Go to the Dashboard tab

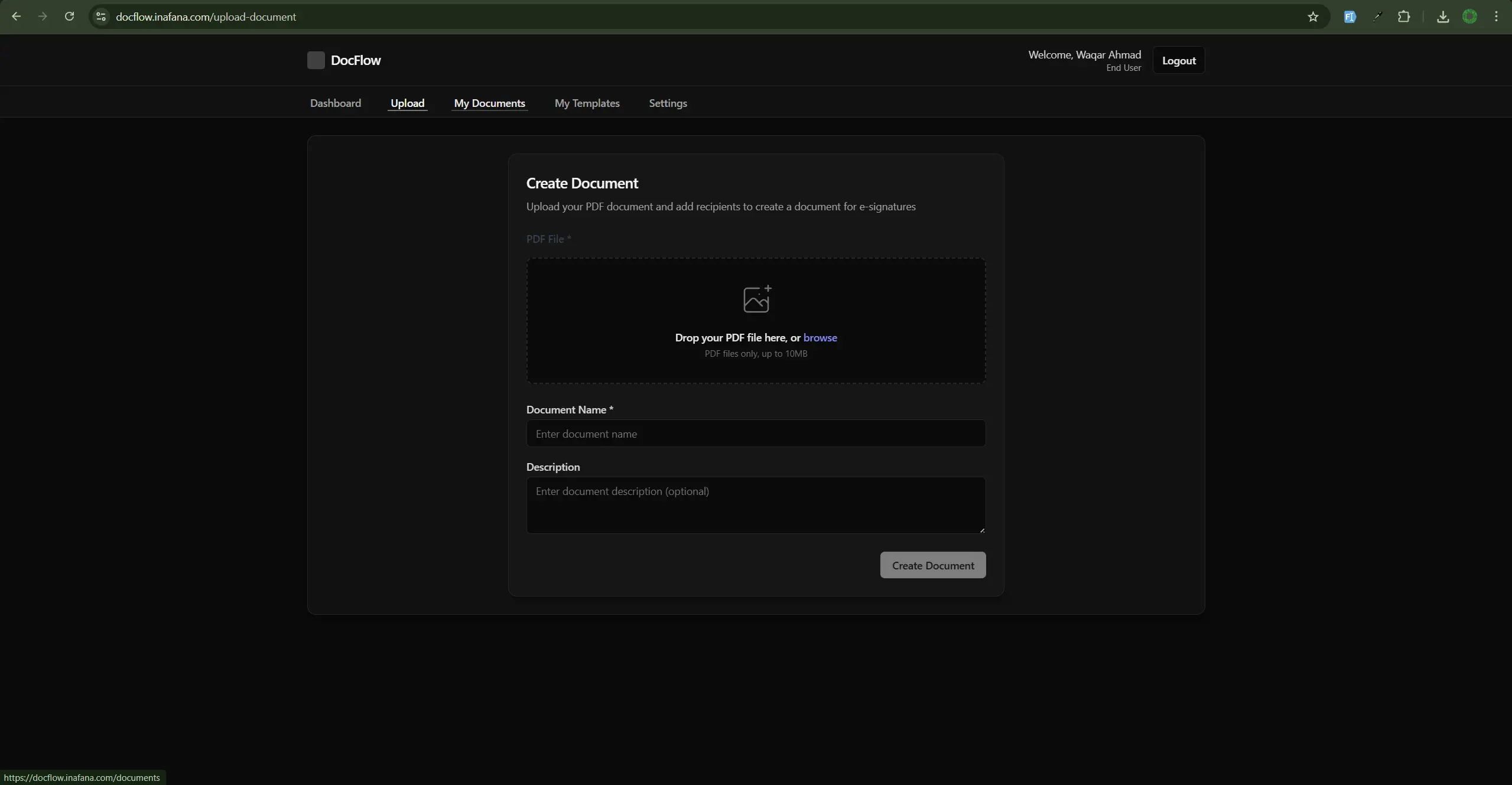pos(335,103)
